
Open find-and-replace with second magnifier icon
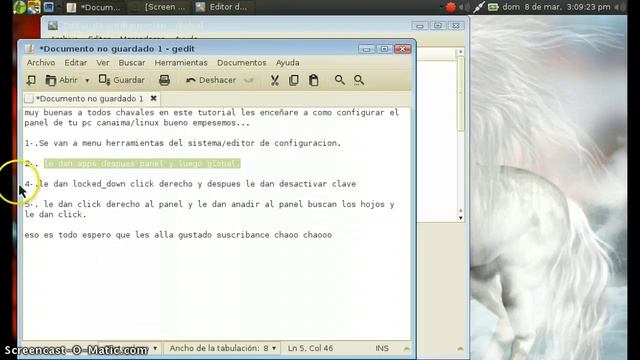359,80
